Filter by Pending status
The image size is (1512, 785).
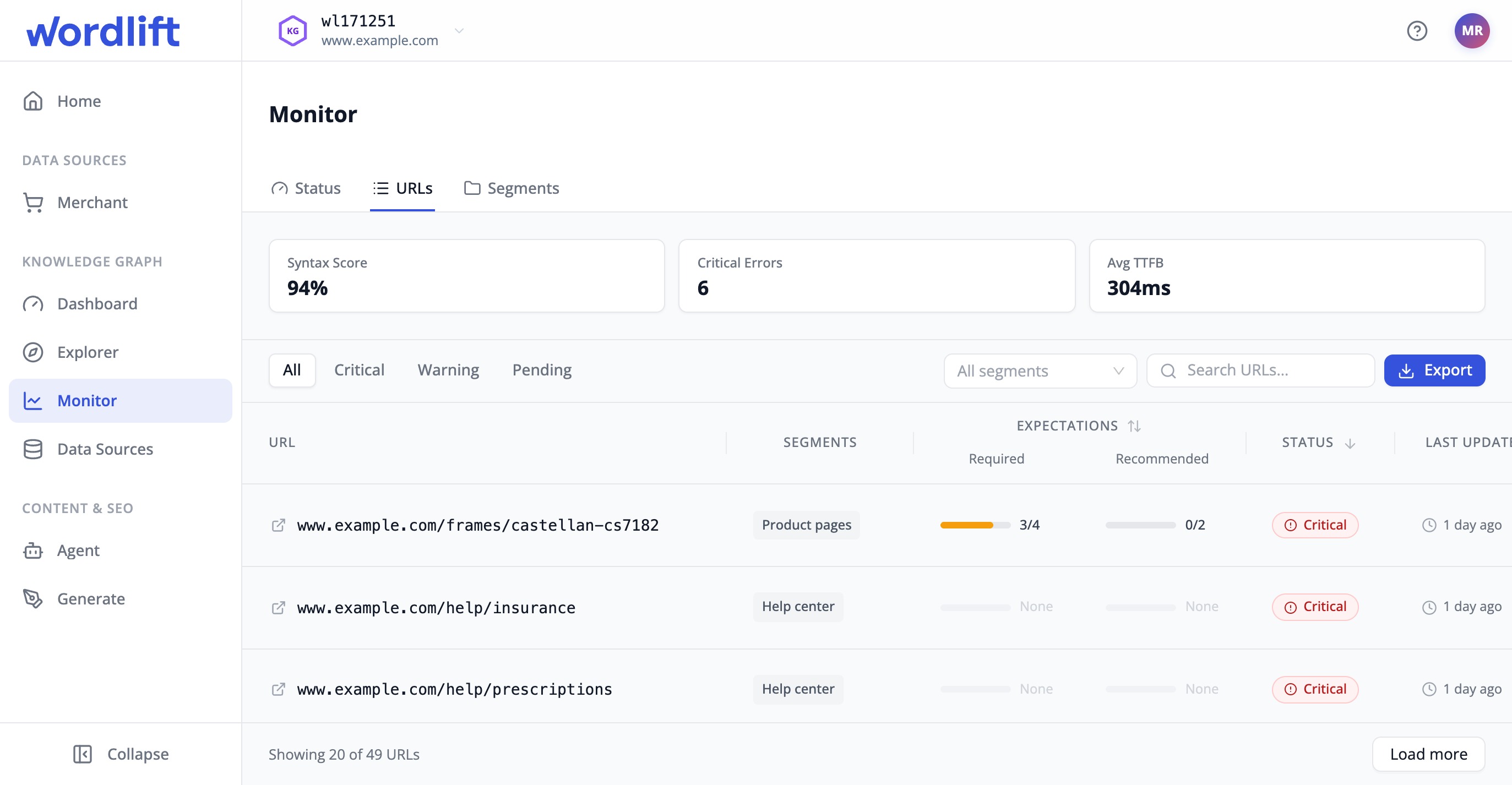tap(542, 370)
